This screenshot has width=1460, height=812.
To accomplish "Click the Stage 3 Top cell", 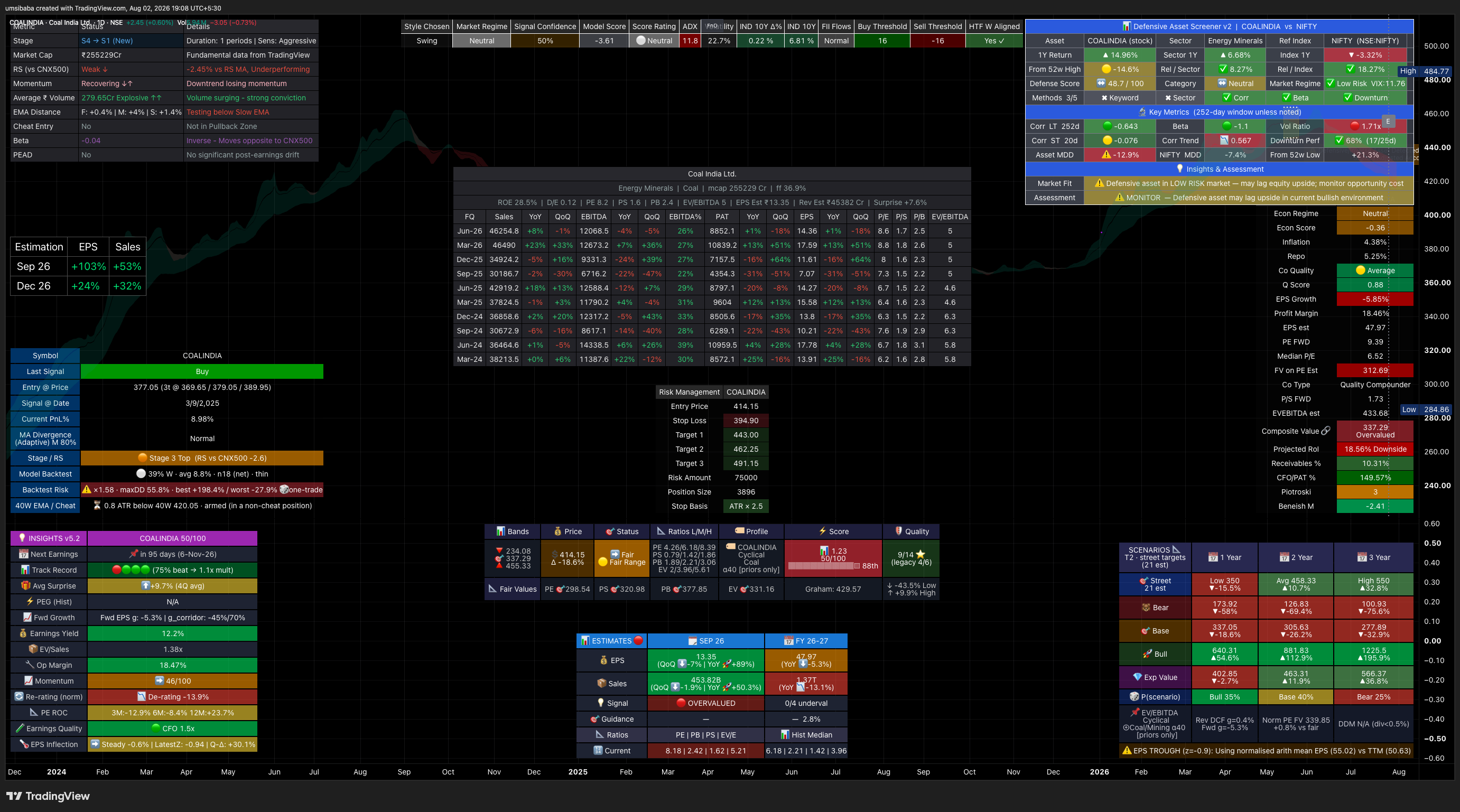I will click(202, 458).
